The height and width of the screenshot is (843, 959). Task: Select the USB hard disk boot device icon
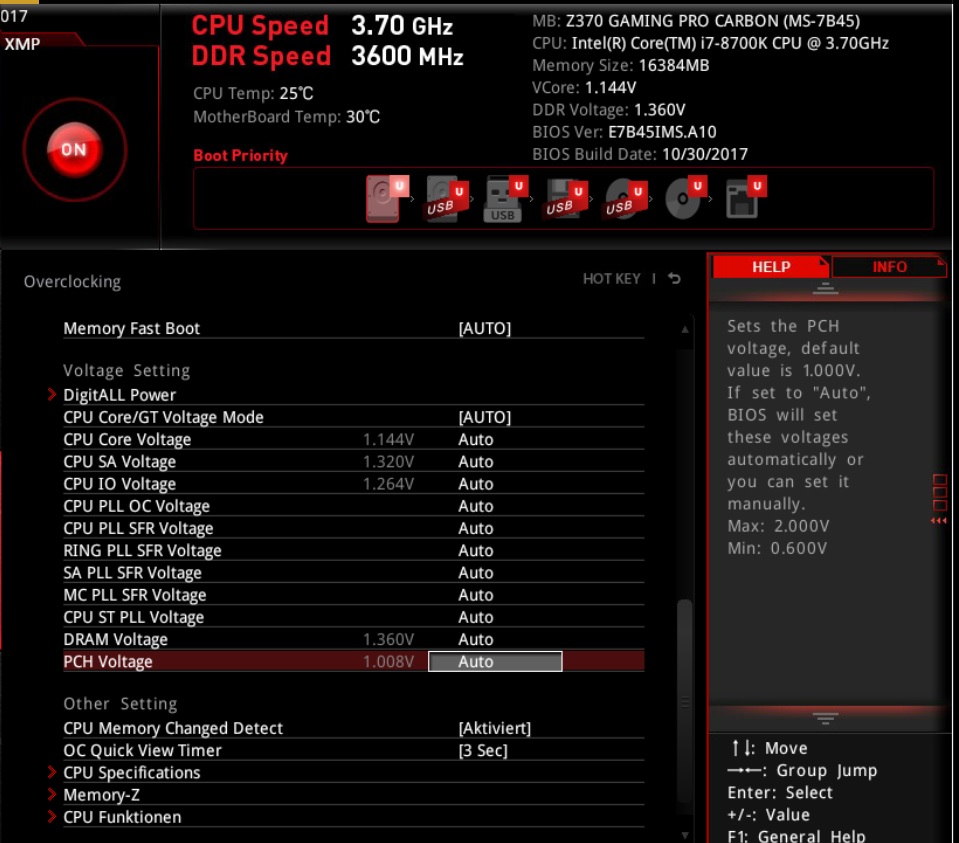pyautogui.click(x=446, y=198)
